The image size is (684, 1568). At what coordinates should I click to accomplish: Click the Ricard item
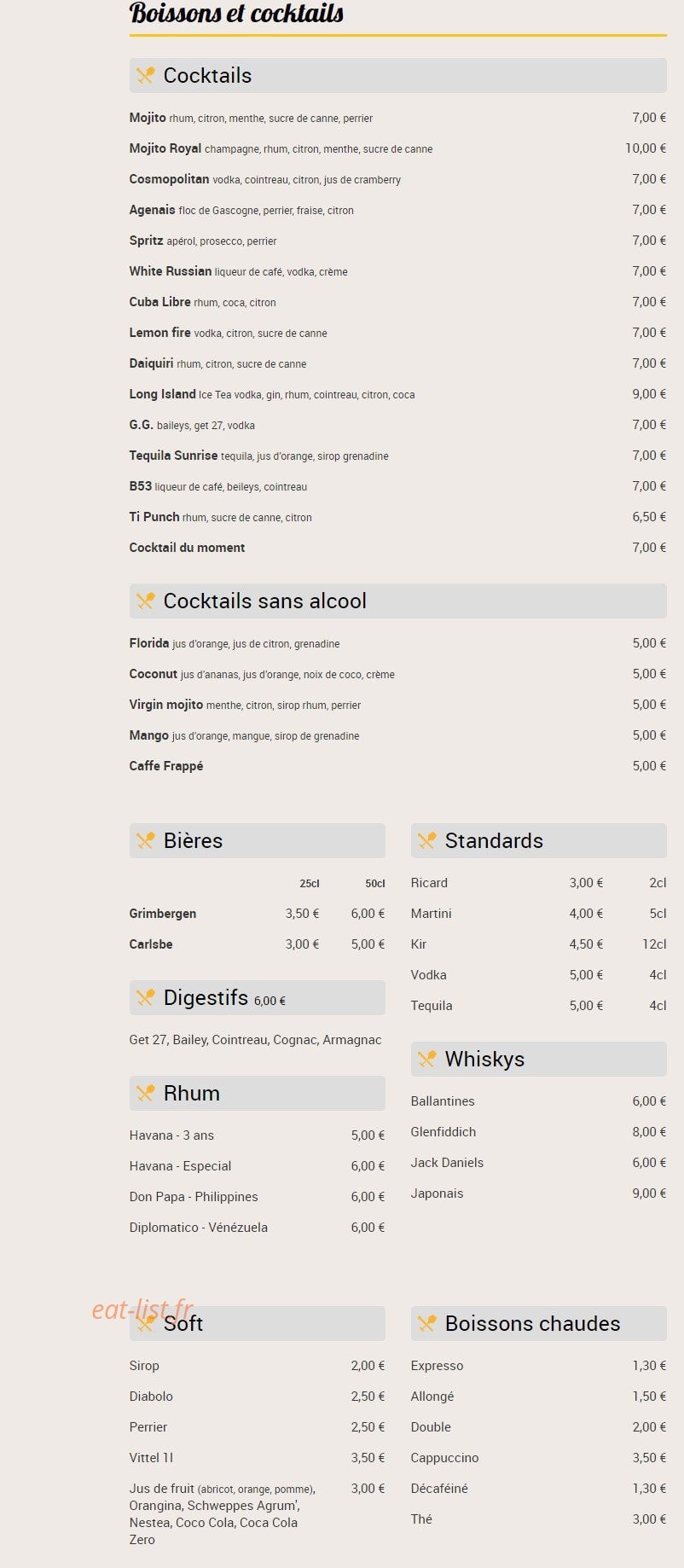(x=429, y=883)
